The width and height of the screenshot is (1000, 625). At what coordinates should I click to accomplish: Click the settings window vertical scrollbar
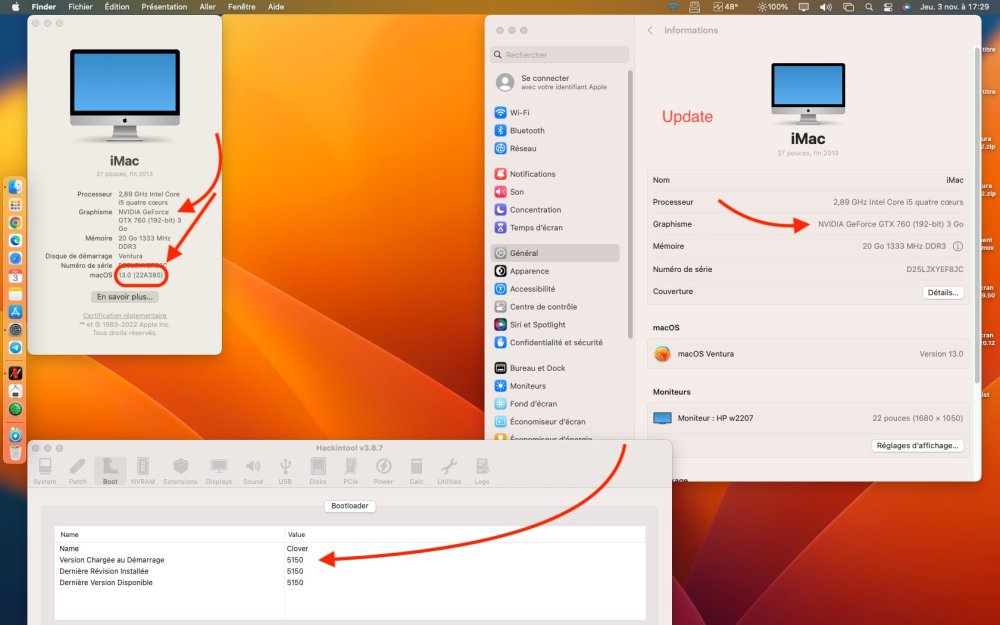click(976, 215)
